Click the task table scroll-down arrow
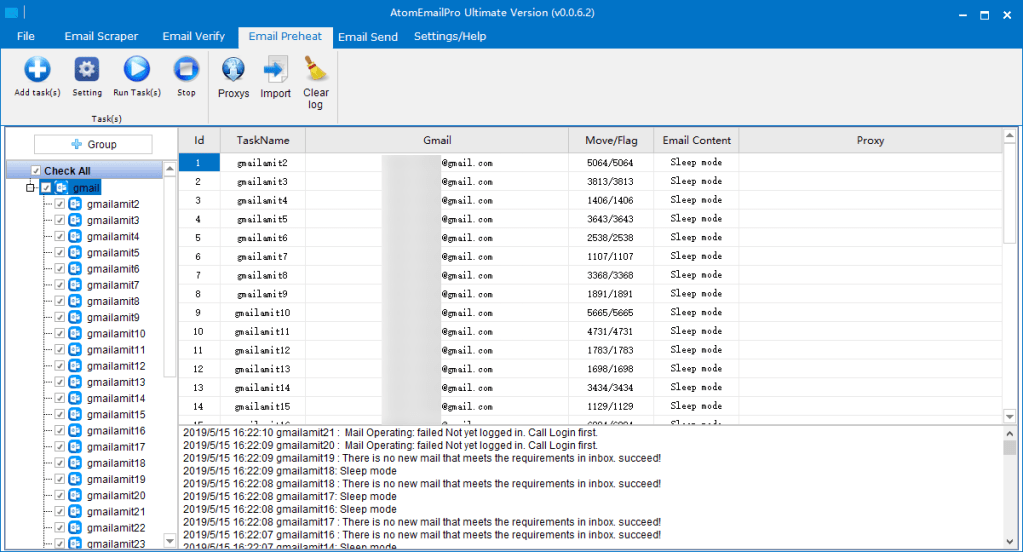Screen dimensions: 1023x552 [1010, 417]
